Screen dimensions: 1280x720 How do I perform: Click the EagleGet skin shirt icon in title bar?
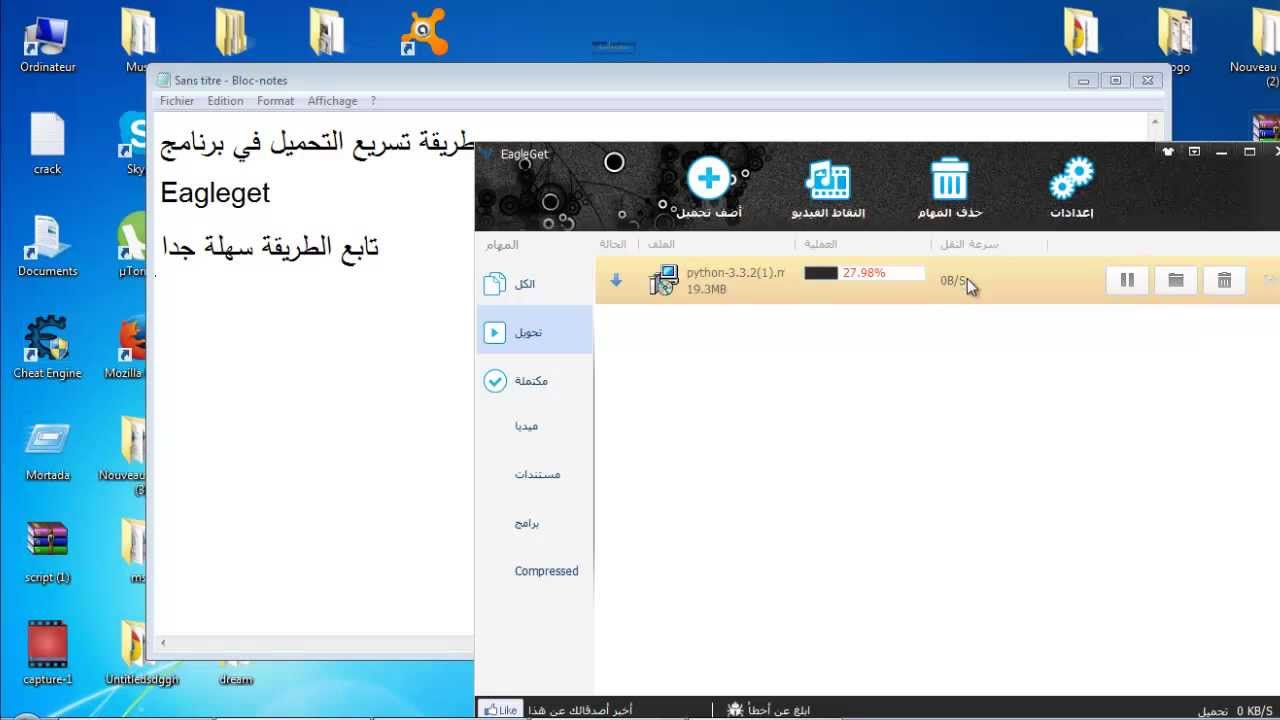[x=1167, y=152]
